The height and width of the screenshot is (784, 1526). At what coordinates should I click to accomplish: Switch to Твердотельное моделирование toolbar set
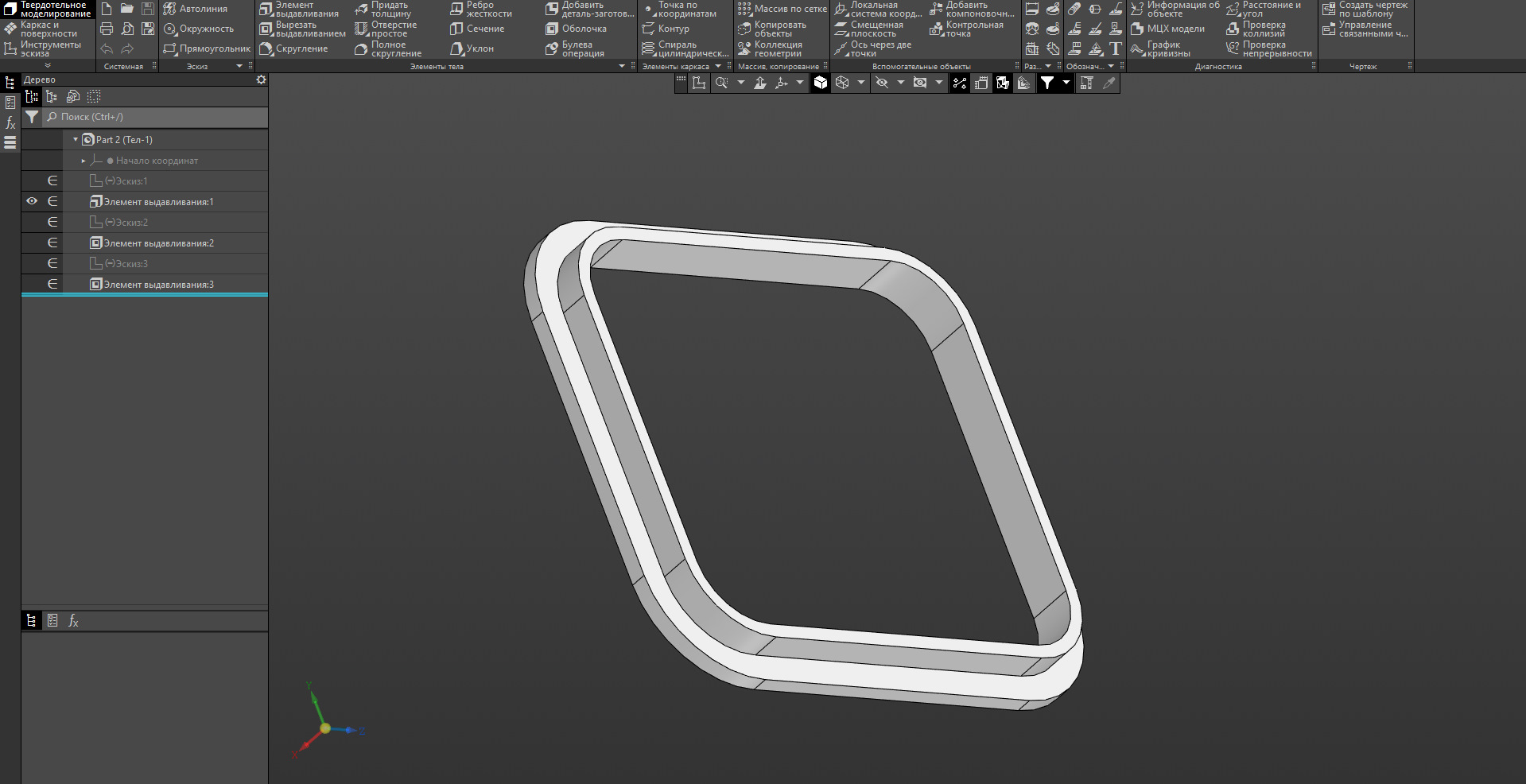point(48,9)
